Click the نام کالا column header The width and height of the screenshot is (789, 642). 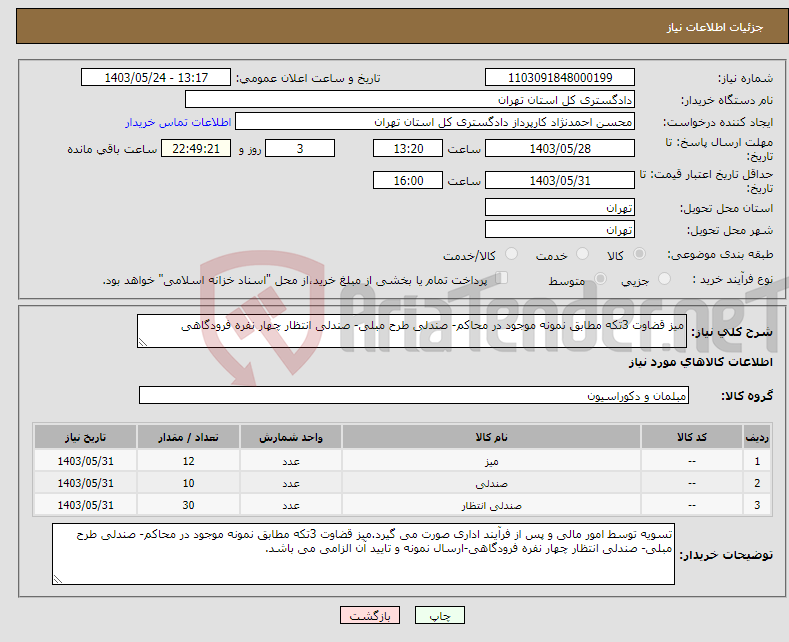[x=491, y=437]
